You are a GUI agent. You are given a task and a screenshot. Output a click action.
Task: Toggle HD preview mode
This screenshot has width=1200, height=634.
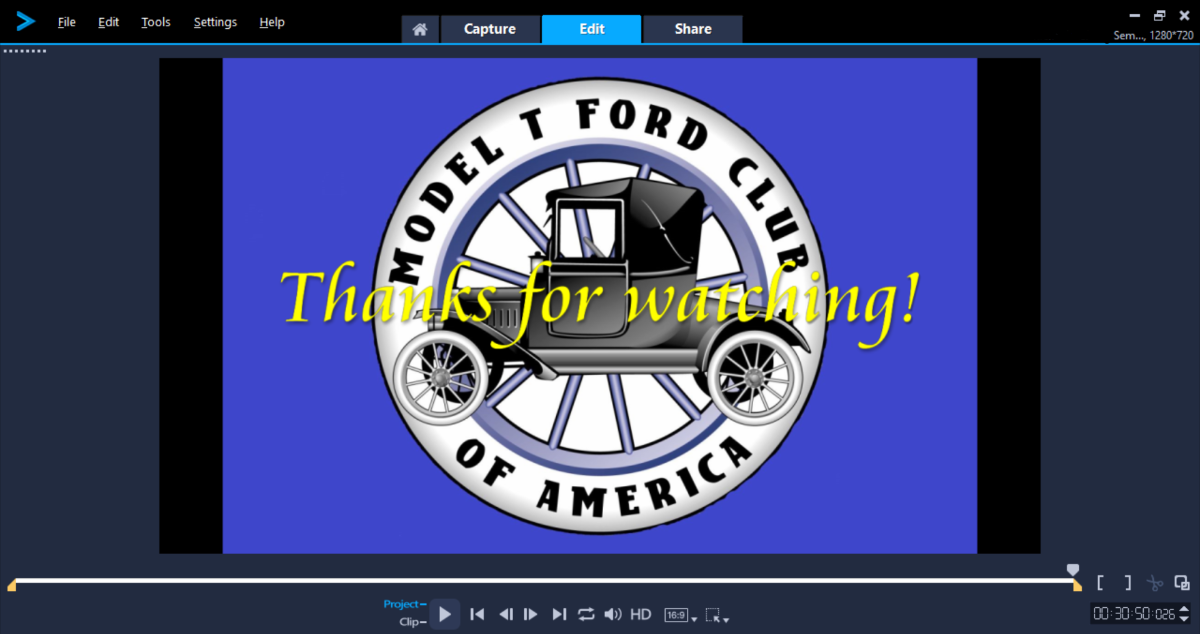click(641, 614)
